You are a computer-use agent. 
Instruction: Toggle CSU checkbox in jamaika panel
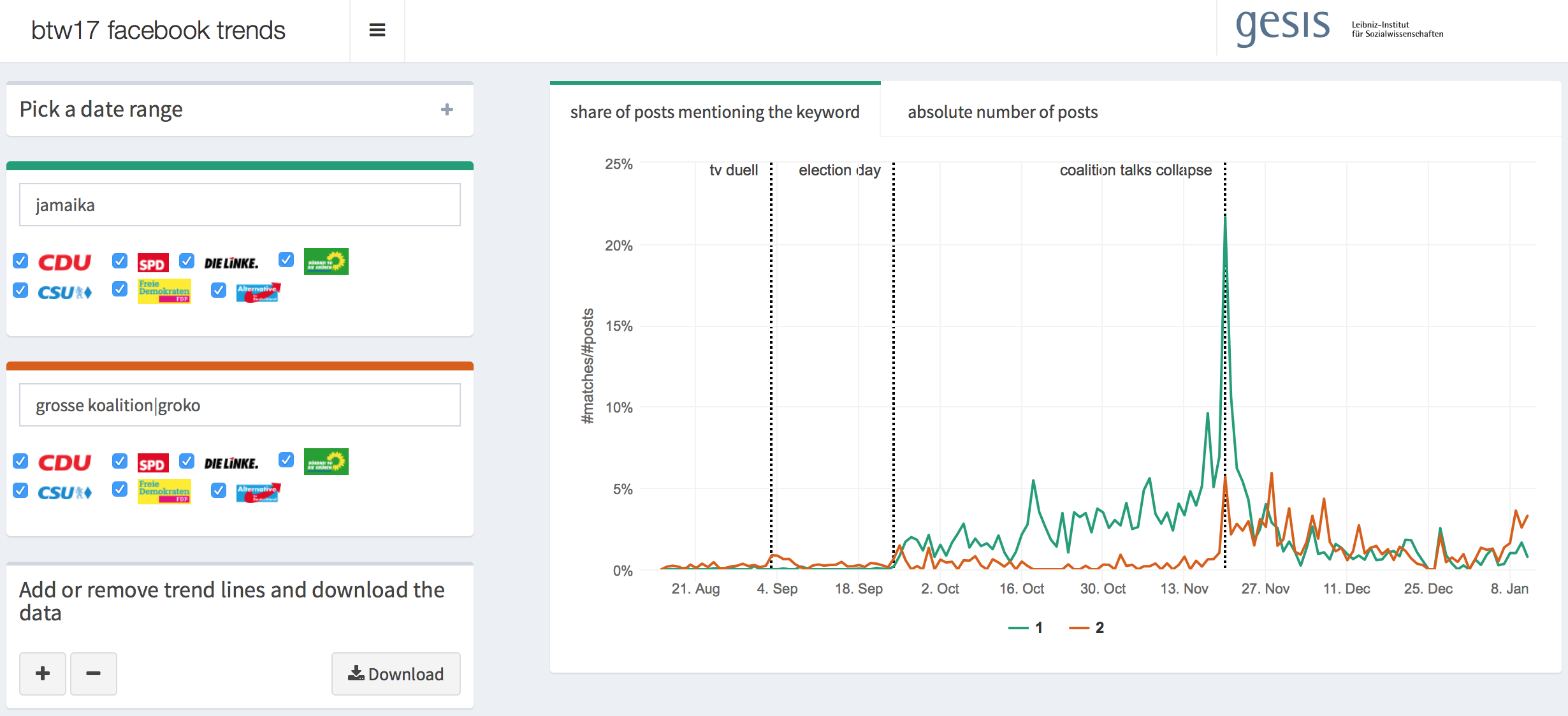click(20, 290)
